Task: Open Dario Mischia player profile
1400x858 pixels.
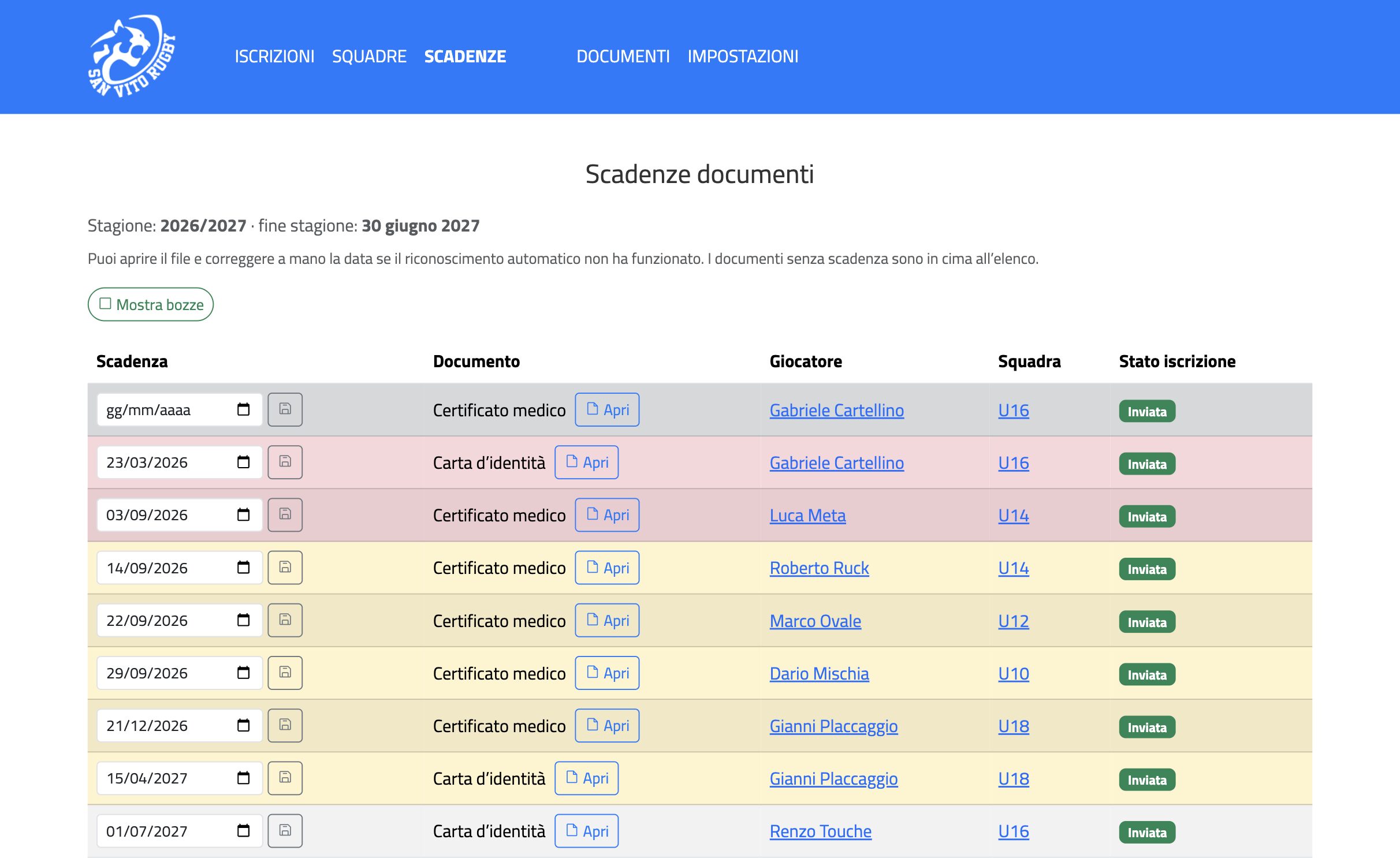Action: click(819, 674)
